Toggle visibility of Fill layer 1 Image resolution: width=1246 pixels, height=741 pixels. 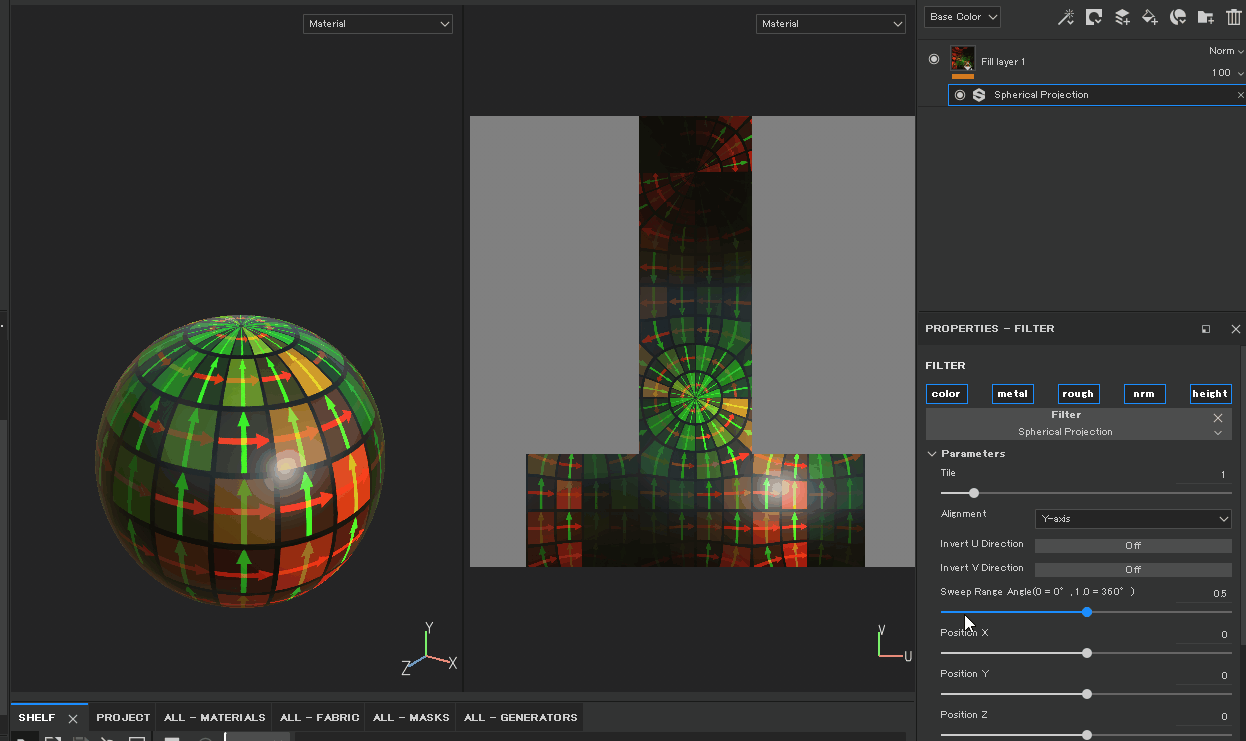point(933,58)
